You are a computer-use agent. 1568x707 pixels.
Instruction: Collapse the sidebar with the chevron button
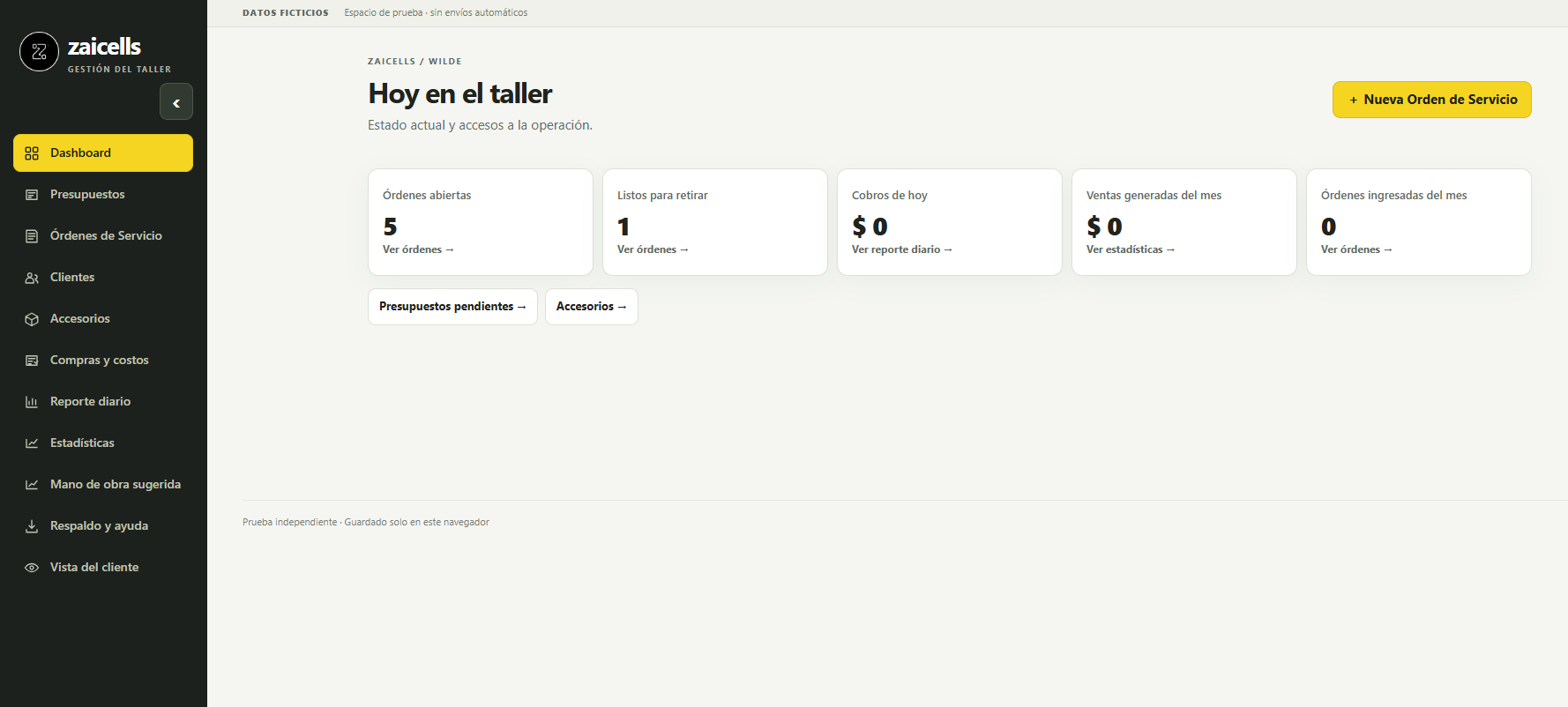176,102
